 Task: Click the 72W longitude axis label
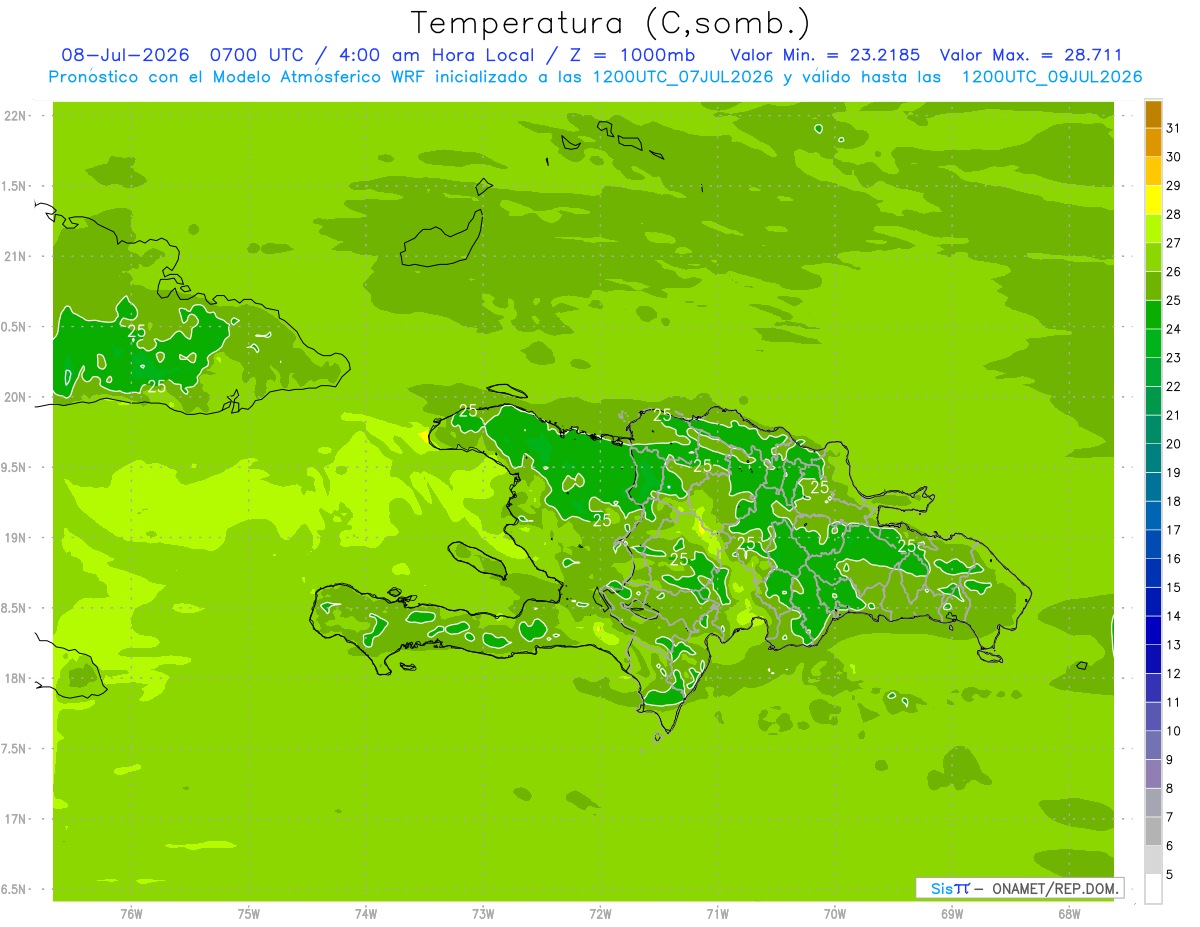coord(600,913)
